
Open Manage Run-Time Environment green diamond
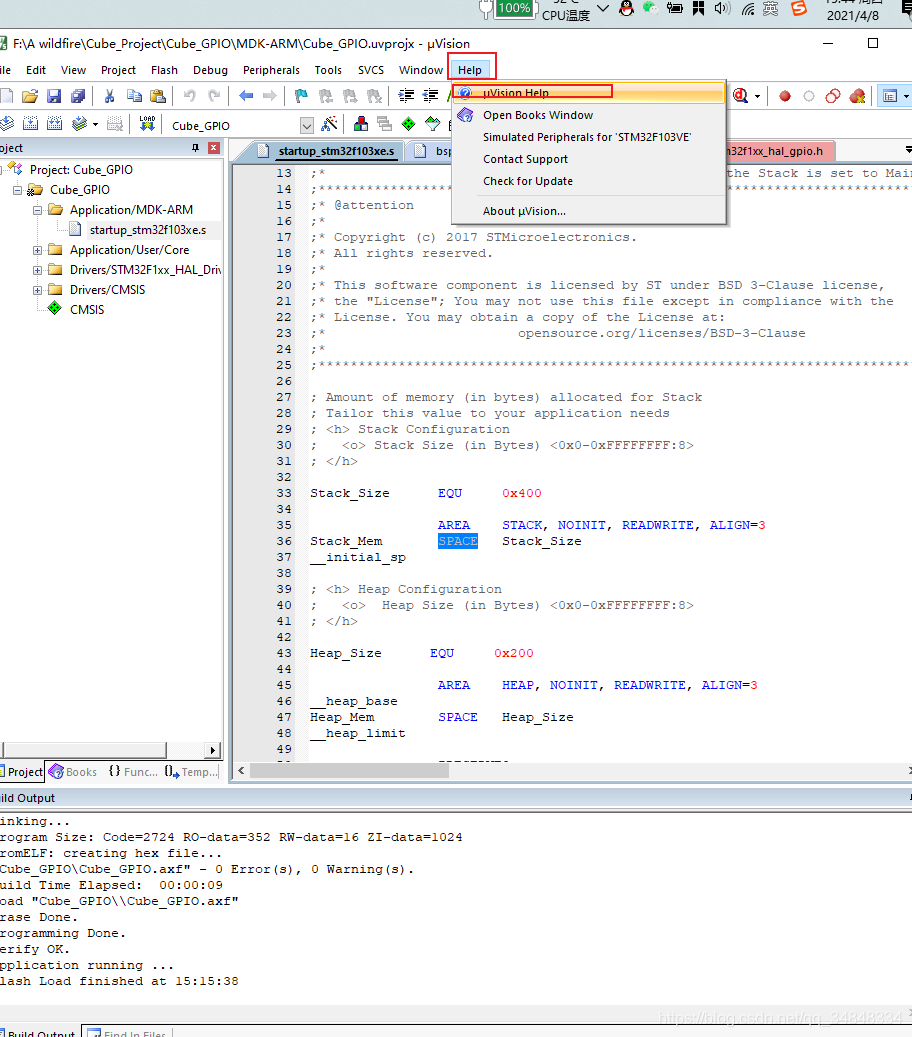click(409, 124)
